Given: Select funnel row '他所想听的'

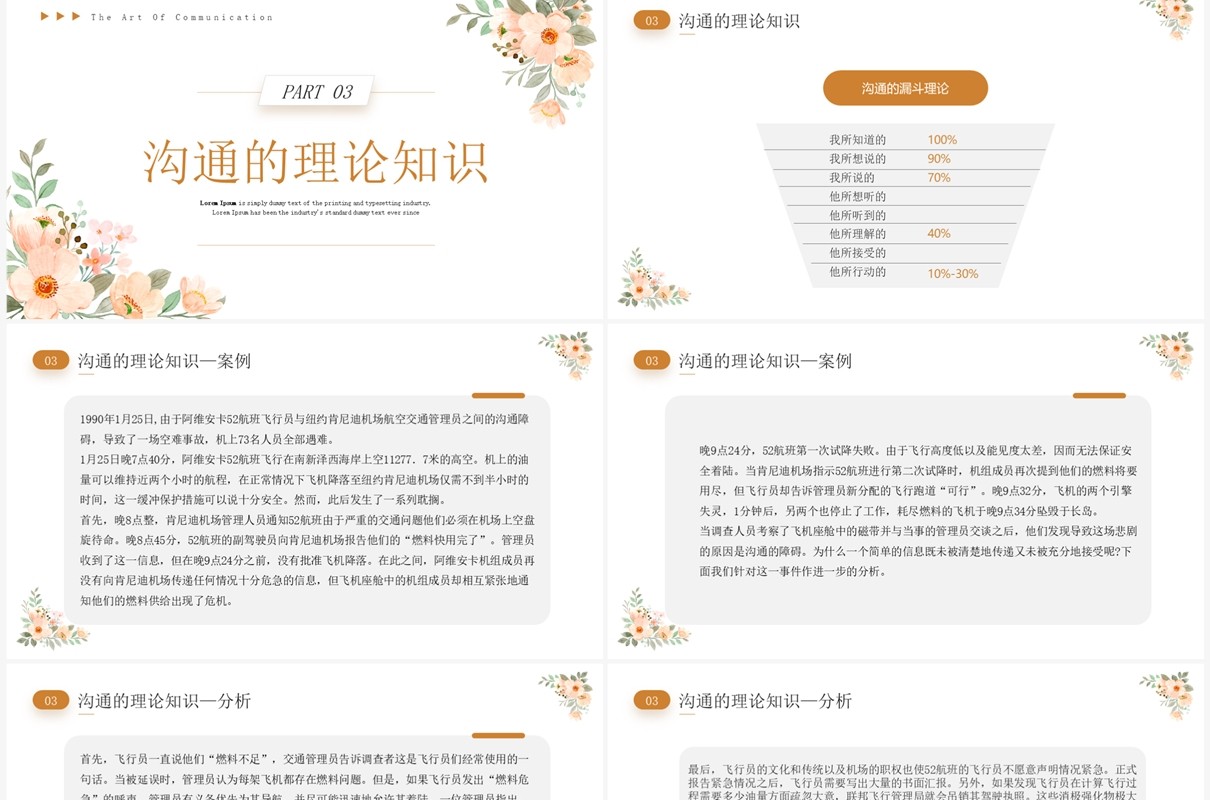Looking at the screenshot, I should point(857,197).
